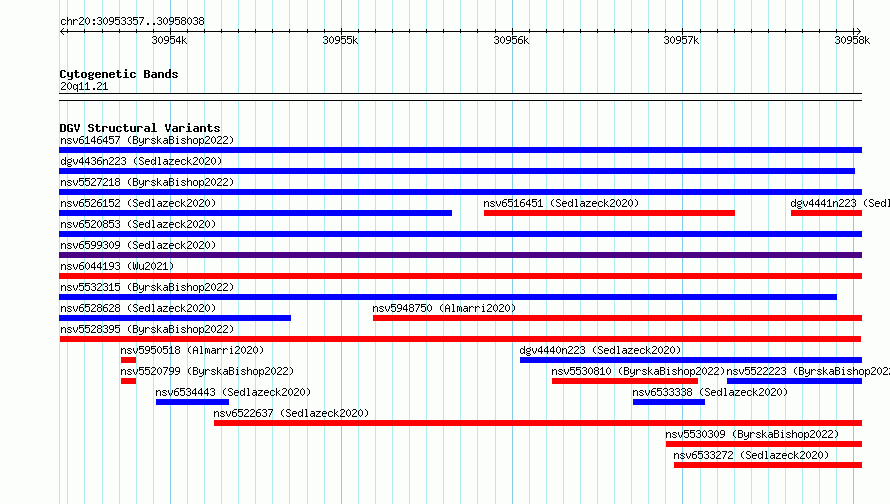
Task: Click the dgv4441n223 variant label
Action: click(840, 203)
